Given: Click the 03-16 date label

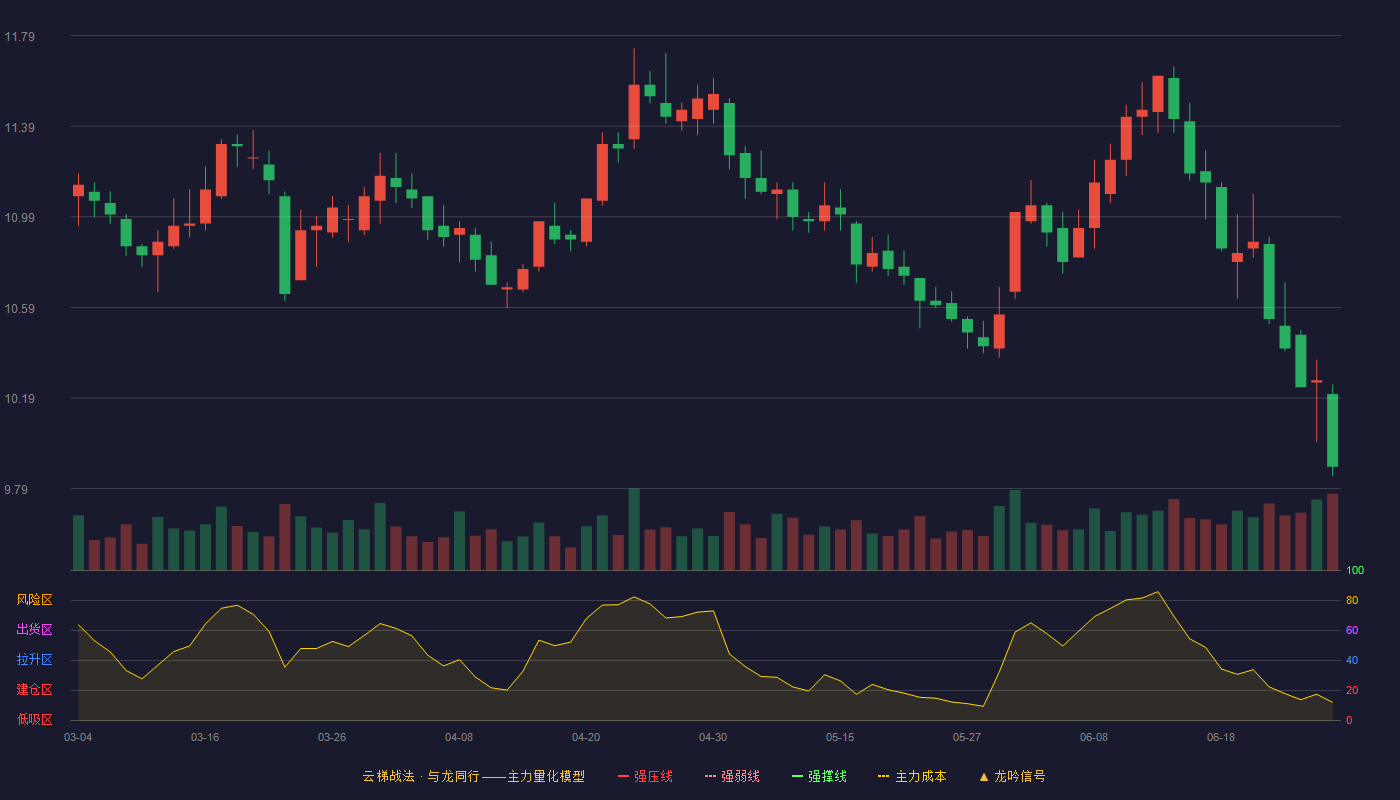Looking at the screenshot, I should [x=205, y=737].
